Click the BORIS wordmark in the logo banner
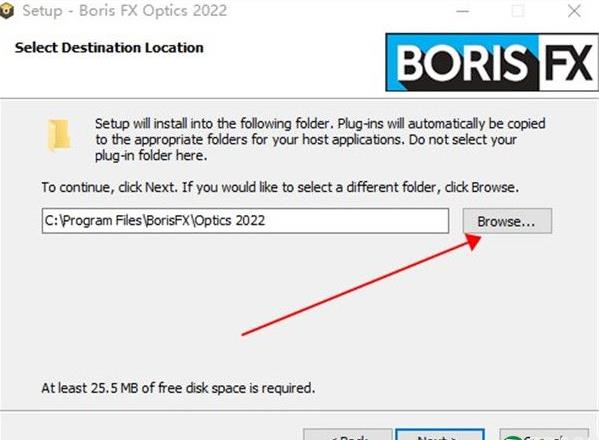The width and height of the screenshot is (599, 440). (x=462, y=62)
